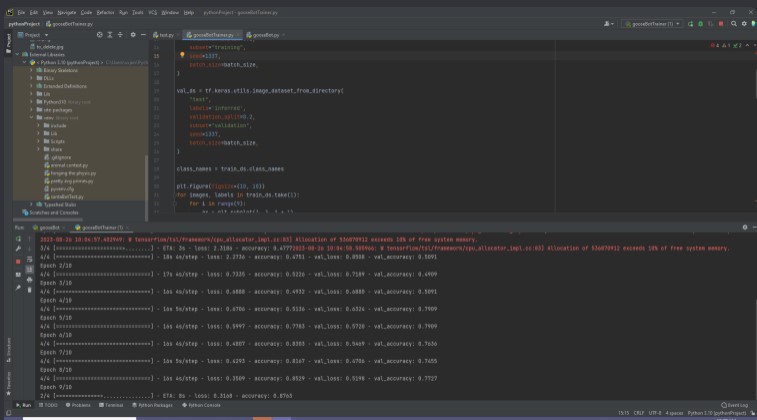
Task: Open the TODO tool window
Action: [x=48, y=405]
